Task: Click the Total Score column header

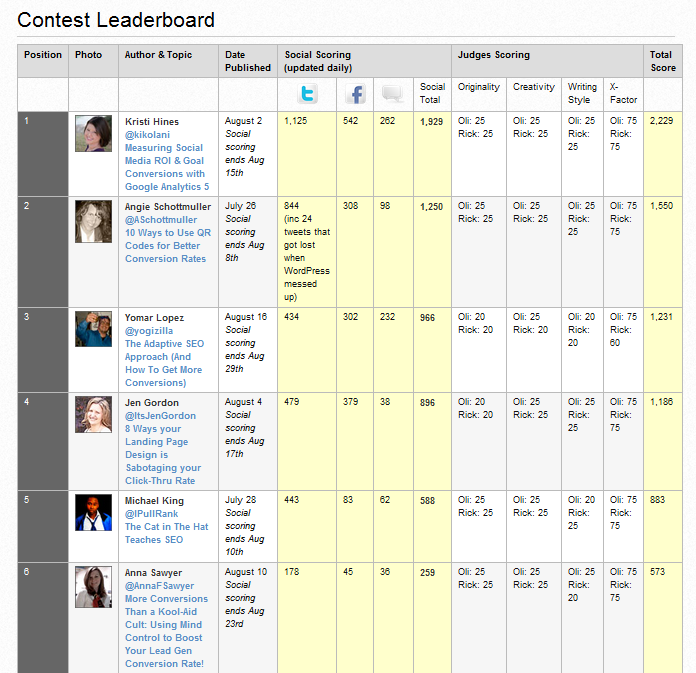Action: 663,61
